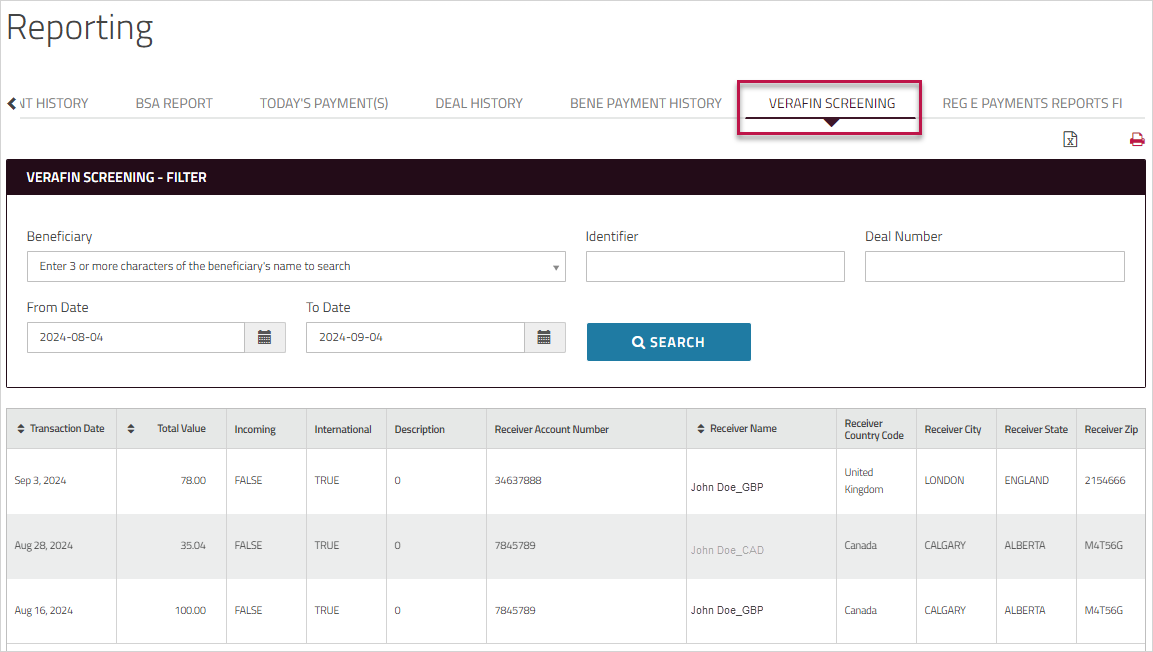Image resolution: width=1153 pixels, height=652 pixels.
Task: Expand the Beneficiary dropdown
Action: coord(555,267)
